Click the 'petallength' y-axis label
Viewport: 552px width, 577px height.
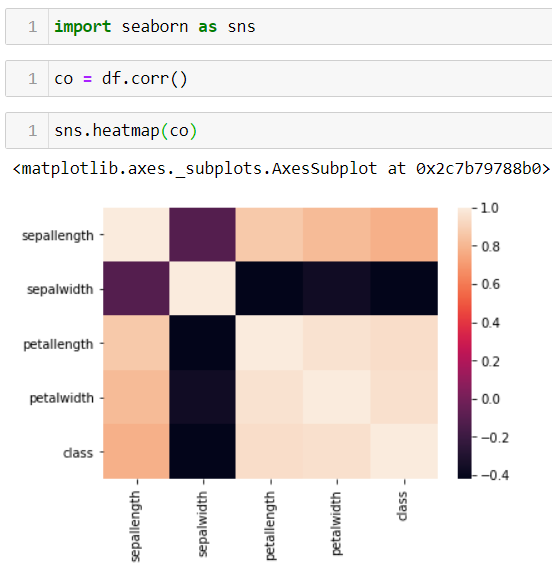(58, 344)
